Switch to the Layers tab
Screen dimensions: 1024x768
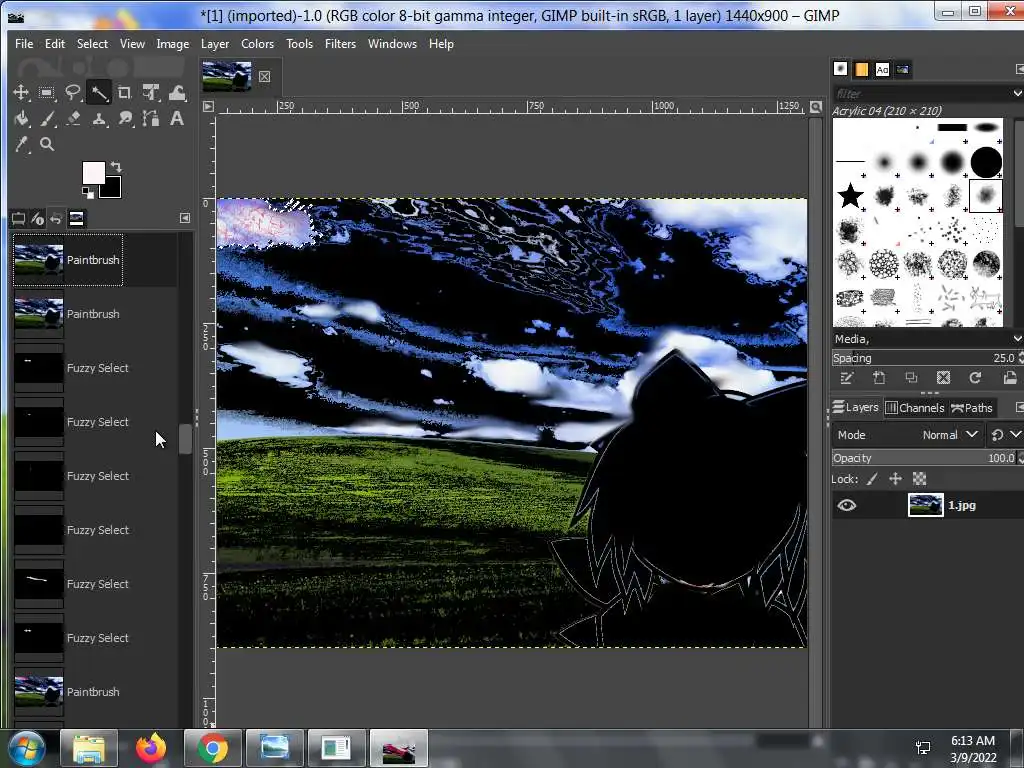pyautogui.click(x=856, y=408)
